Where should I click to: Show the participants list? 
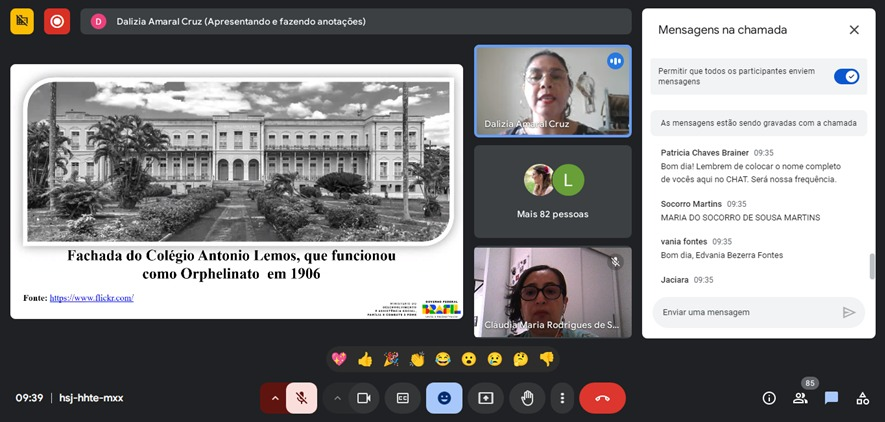[x=800, y=398]
